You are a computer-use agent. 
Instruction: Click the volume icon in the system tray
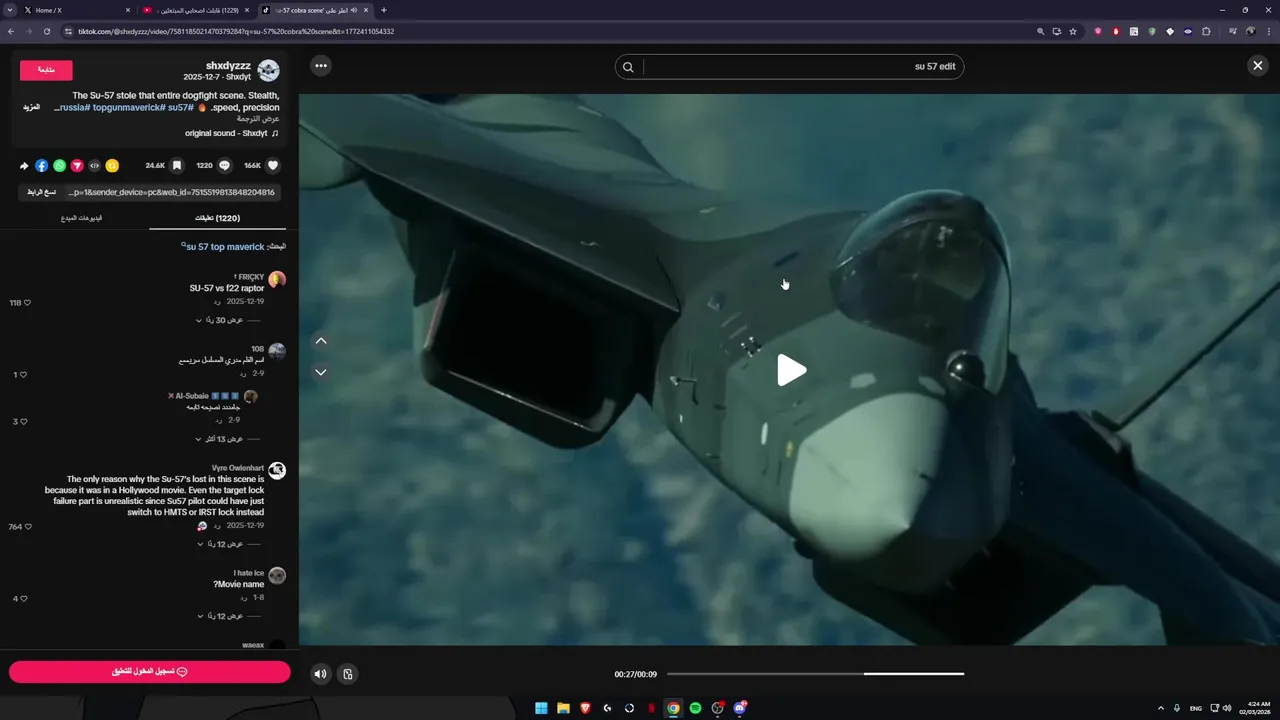click(1227, 708)
